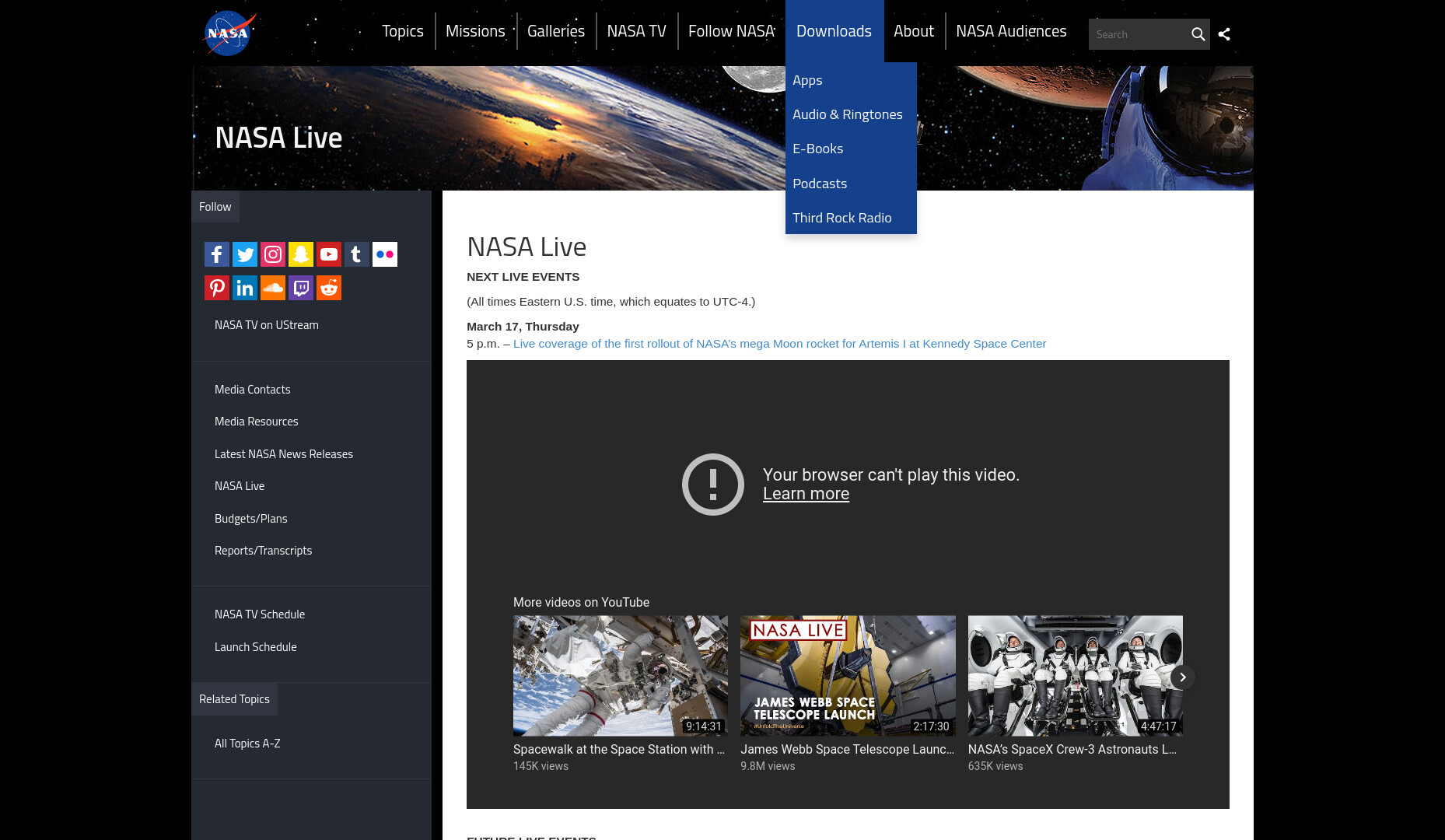Open NASA TV on UStream link
Screen dimensions: 1445x840
coord(267,325)
